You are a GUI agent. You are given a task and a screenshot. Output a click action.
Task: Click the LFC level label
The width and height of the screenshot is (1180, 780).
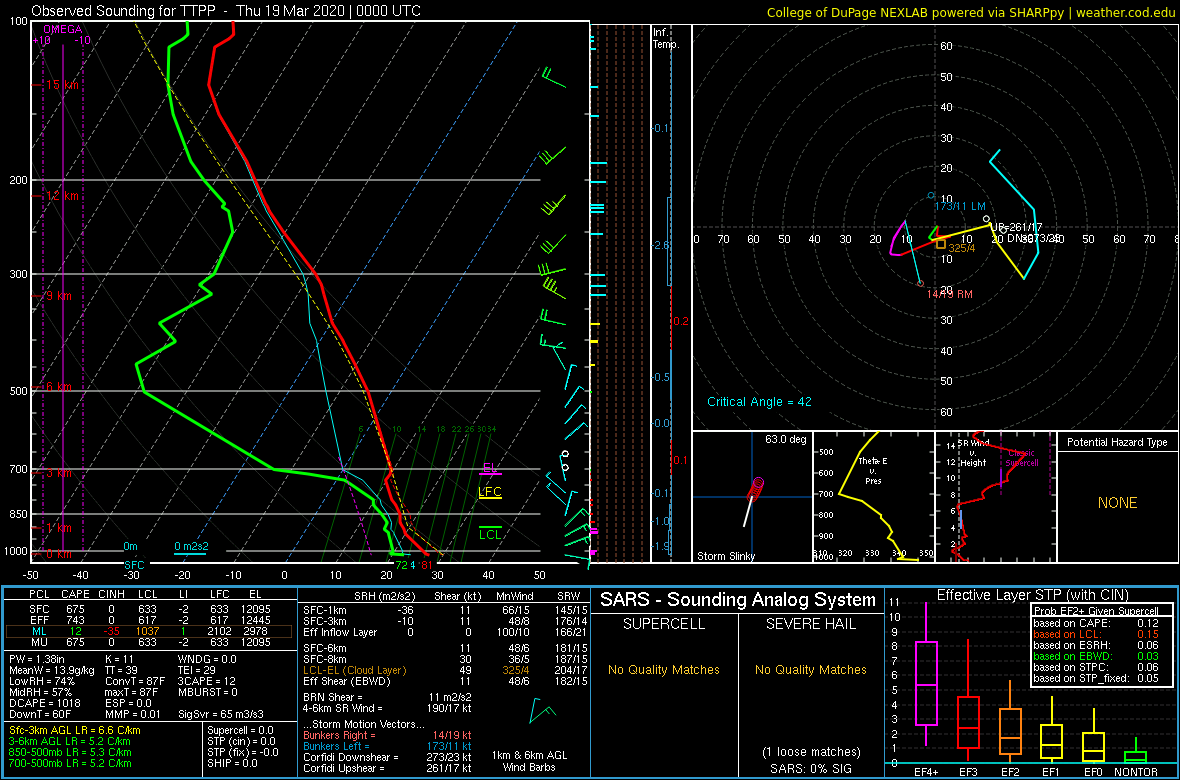(490, 492)
